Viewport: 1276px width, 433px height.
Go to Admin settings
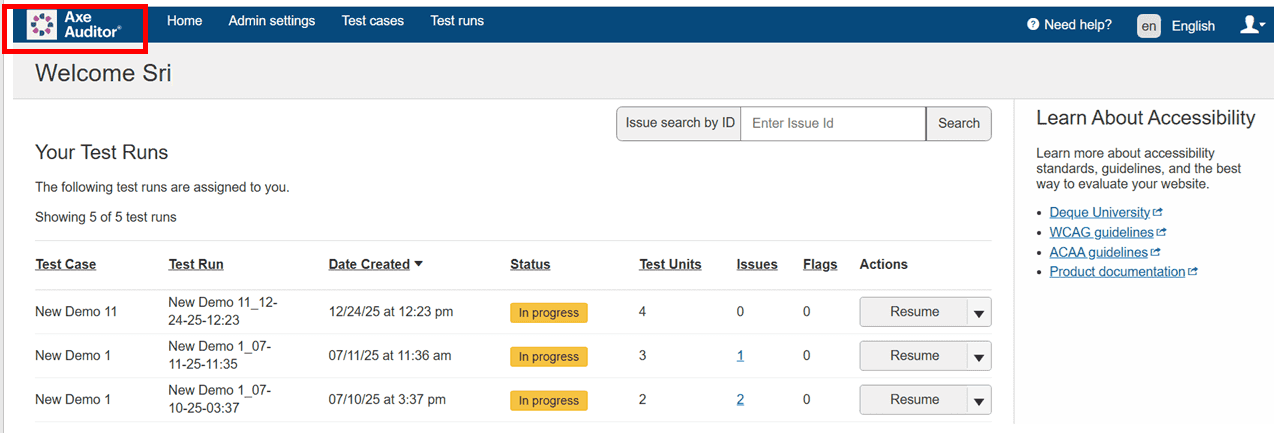click(x=271, y=21)
